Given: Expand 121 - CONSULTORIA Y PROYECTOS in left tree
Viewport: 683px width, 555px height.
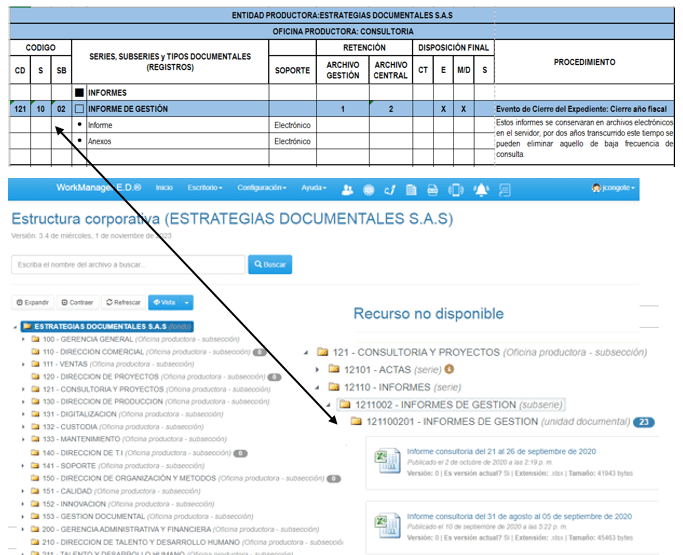Looking at the screenshot, I should click(24, 389).
